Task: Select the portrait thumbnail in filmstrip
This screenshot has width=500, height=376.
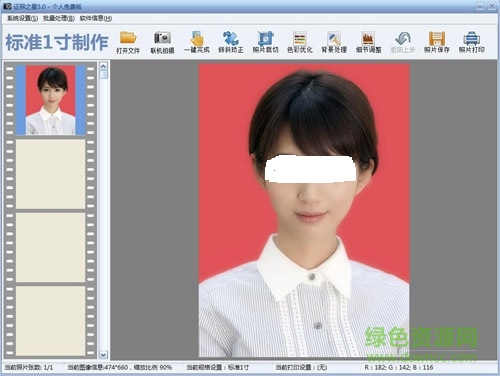Action: 50,100
